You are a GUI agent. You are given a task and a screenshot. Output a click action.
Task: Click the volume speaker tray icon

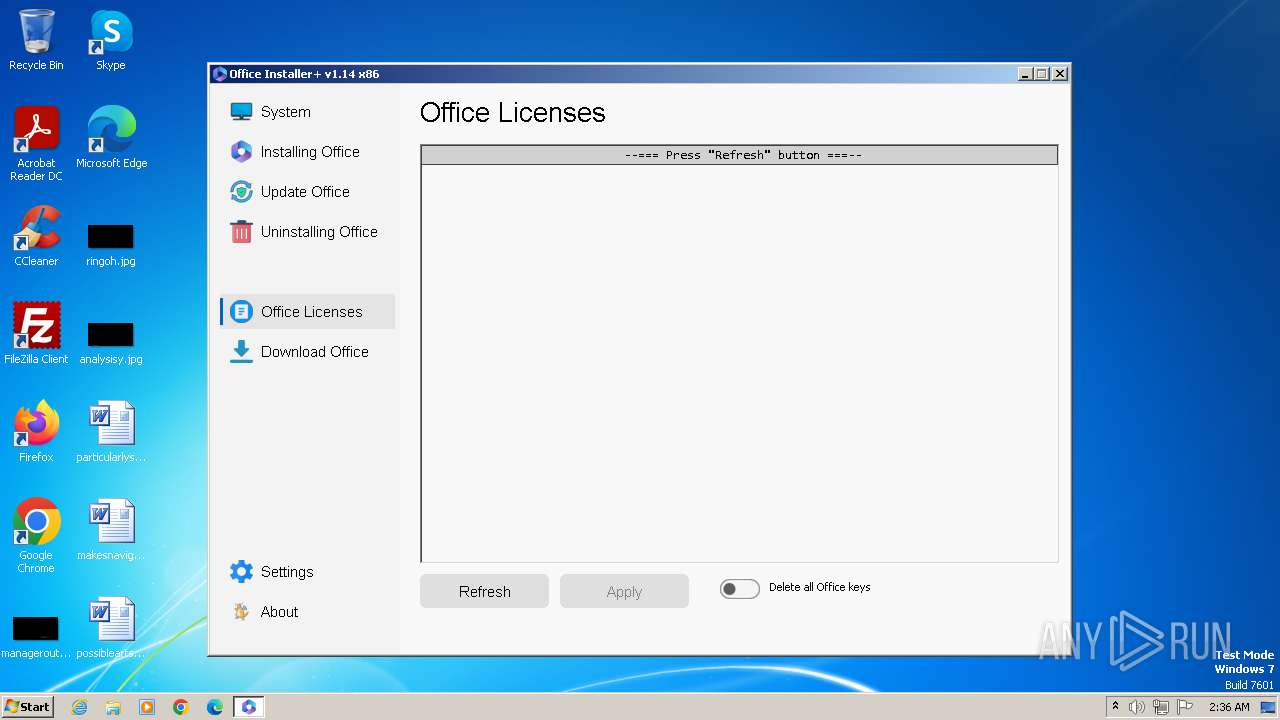tap(1137, 707)
